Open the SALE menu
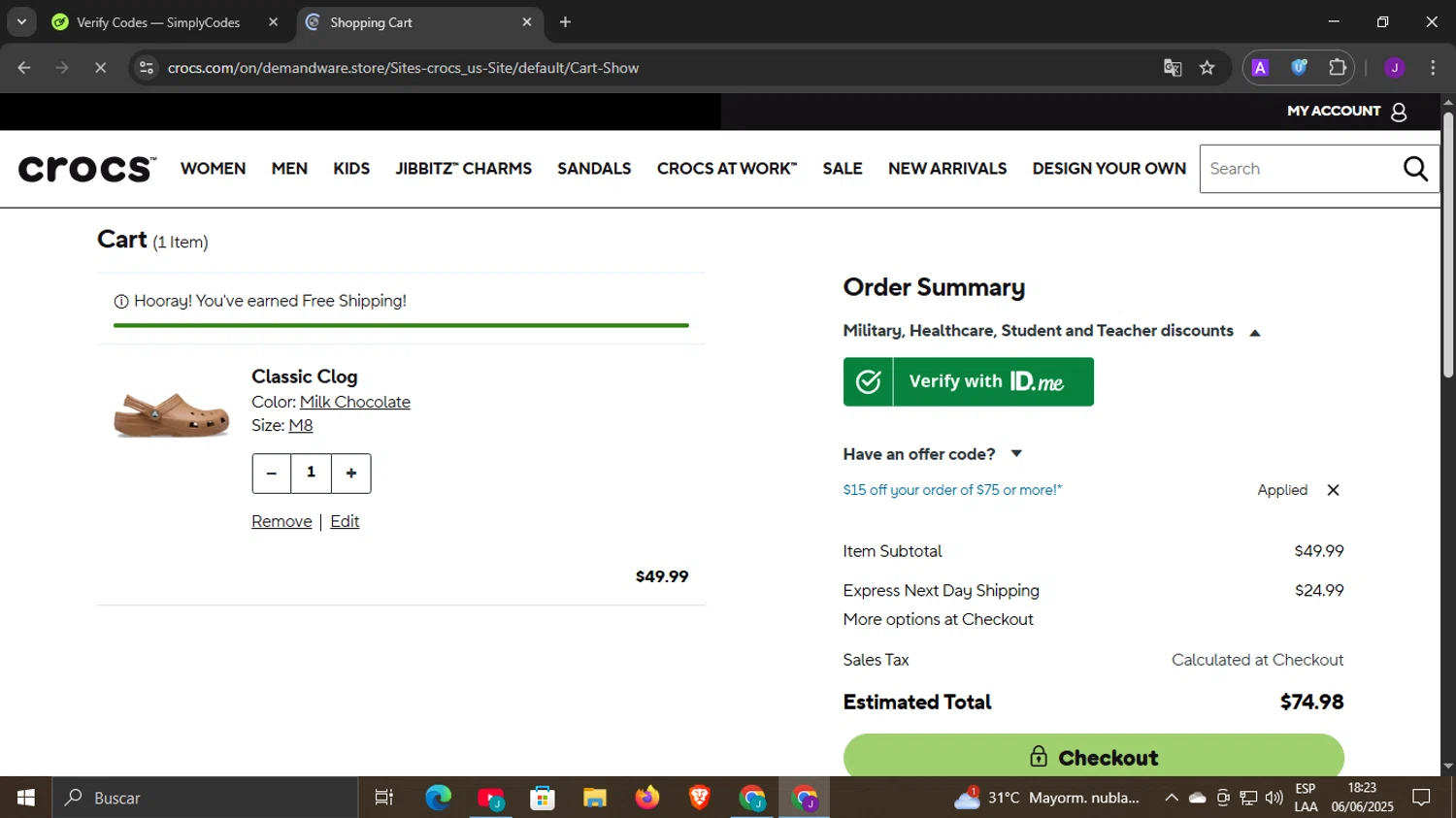The image size is (1456, 818). coord(843,169)
